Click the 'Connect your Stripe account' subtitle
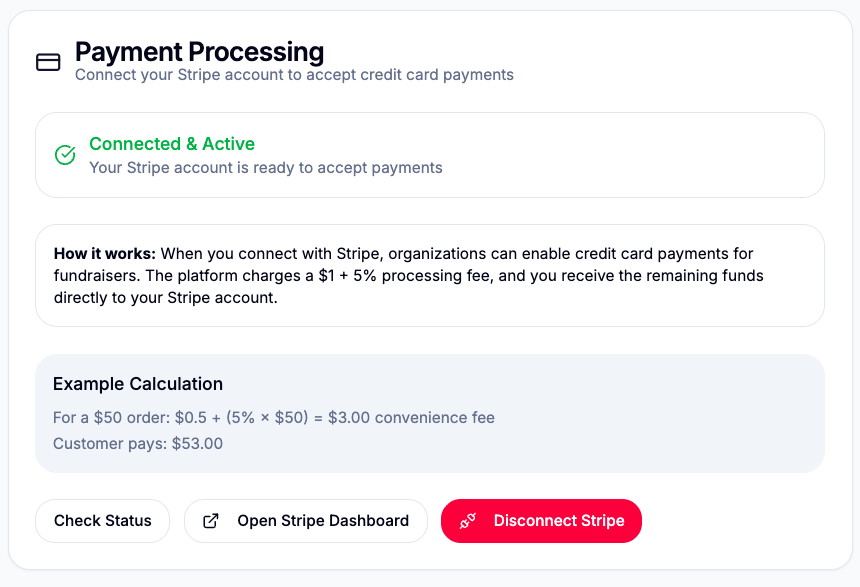This screenshot has height=587, width=860. 294,75
